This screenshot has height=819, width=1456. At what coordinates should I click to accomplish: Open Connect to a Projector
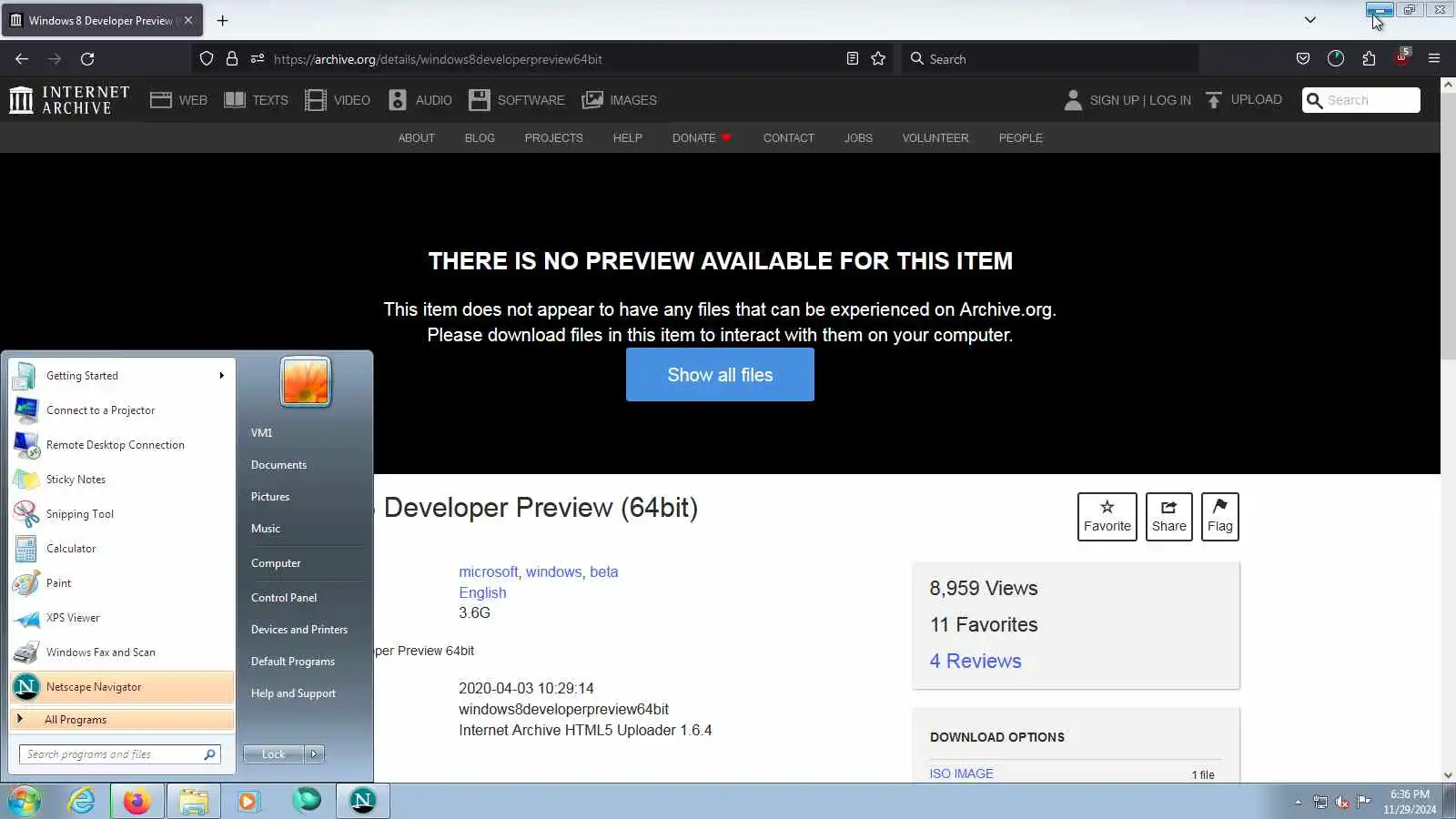point(122,410)
